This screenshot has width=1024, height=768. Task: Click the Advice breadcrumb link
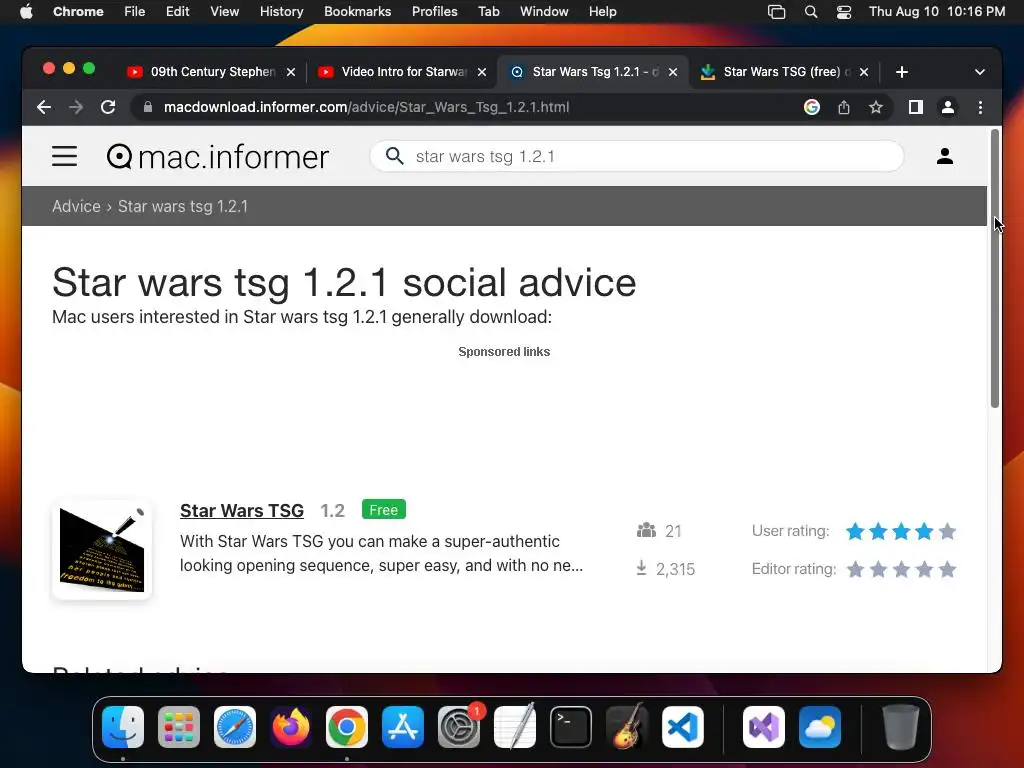(76, 206)
